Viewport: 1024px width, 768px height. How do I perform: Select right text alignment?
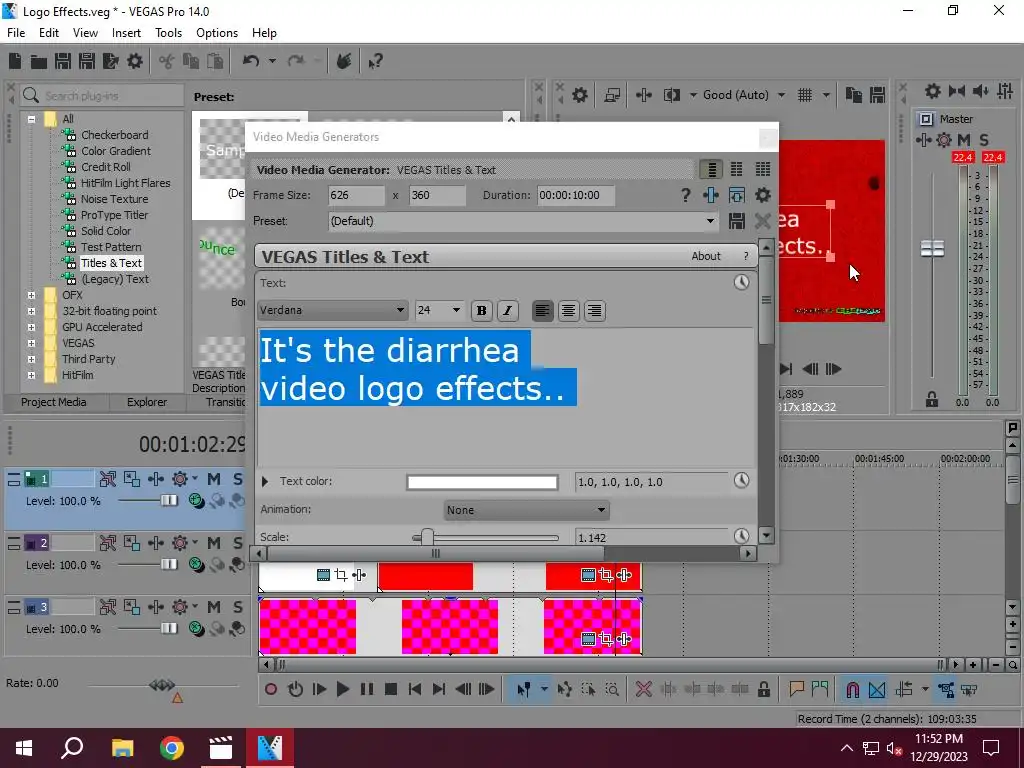(594, 311)
